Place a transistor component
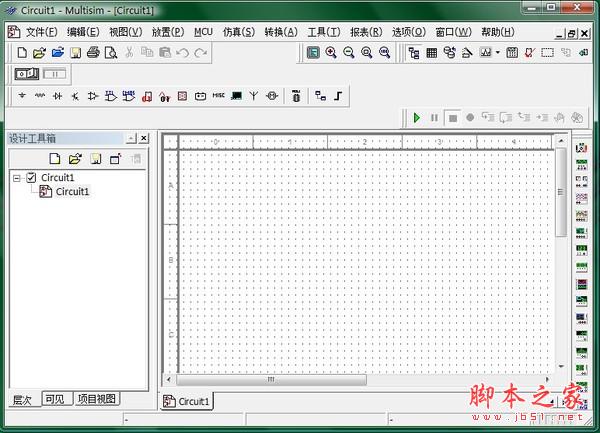 [x=75, y=96]
